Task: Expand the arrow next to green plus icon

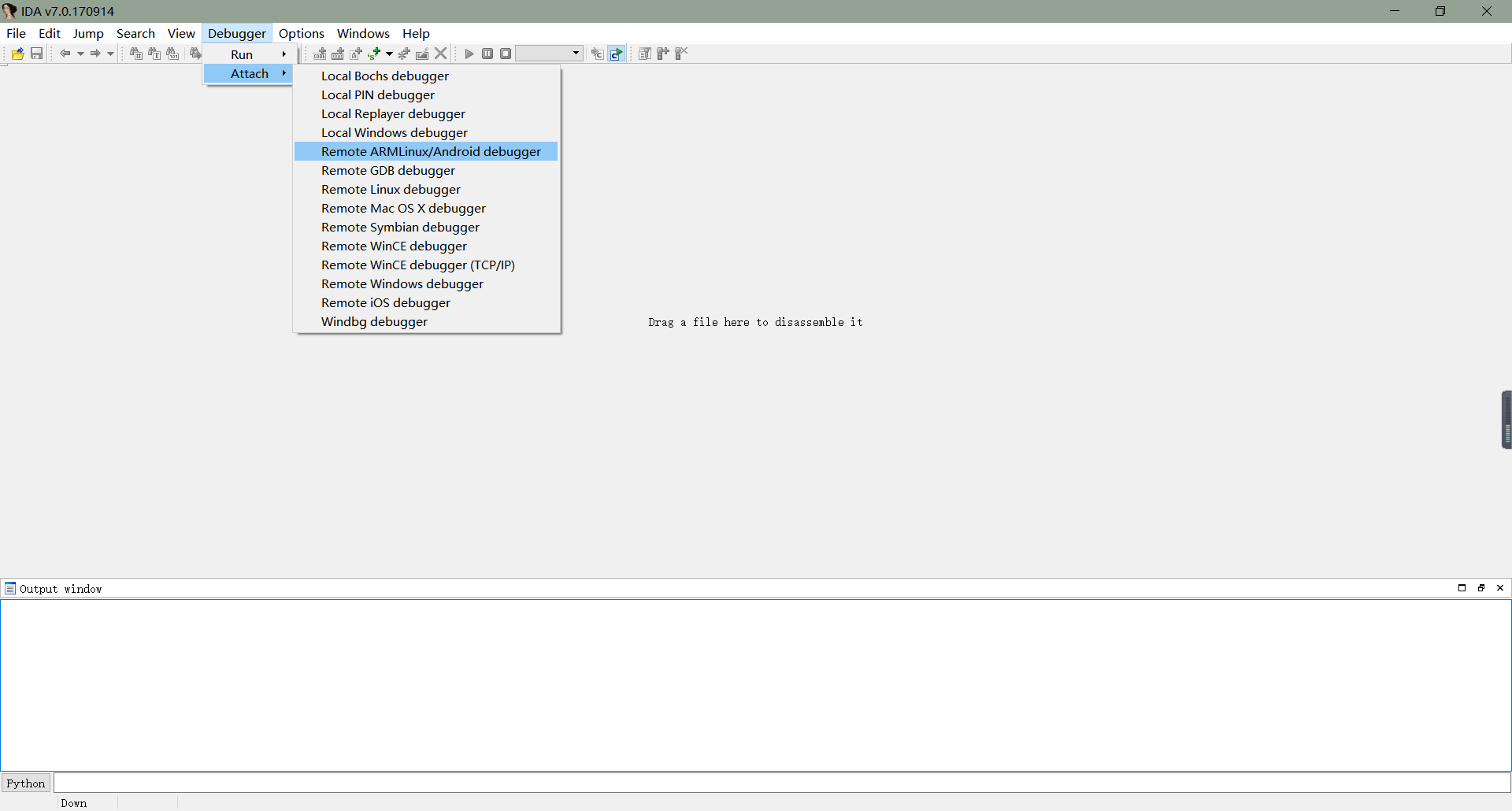Action: point(389,54)
